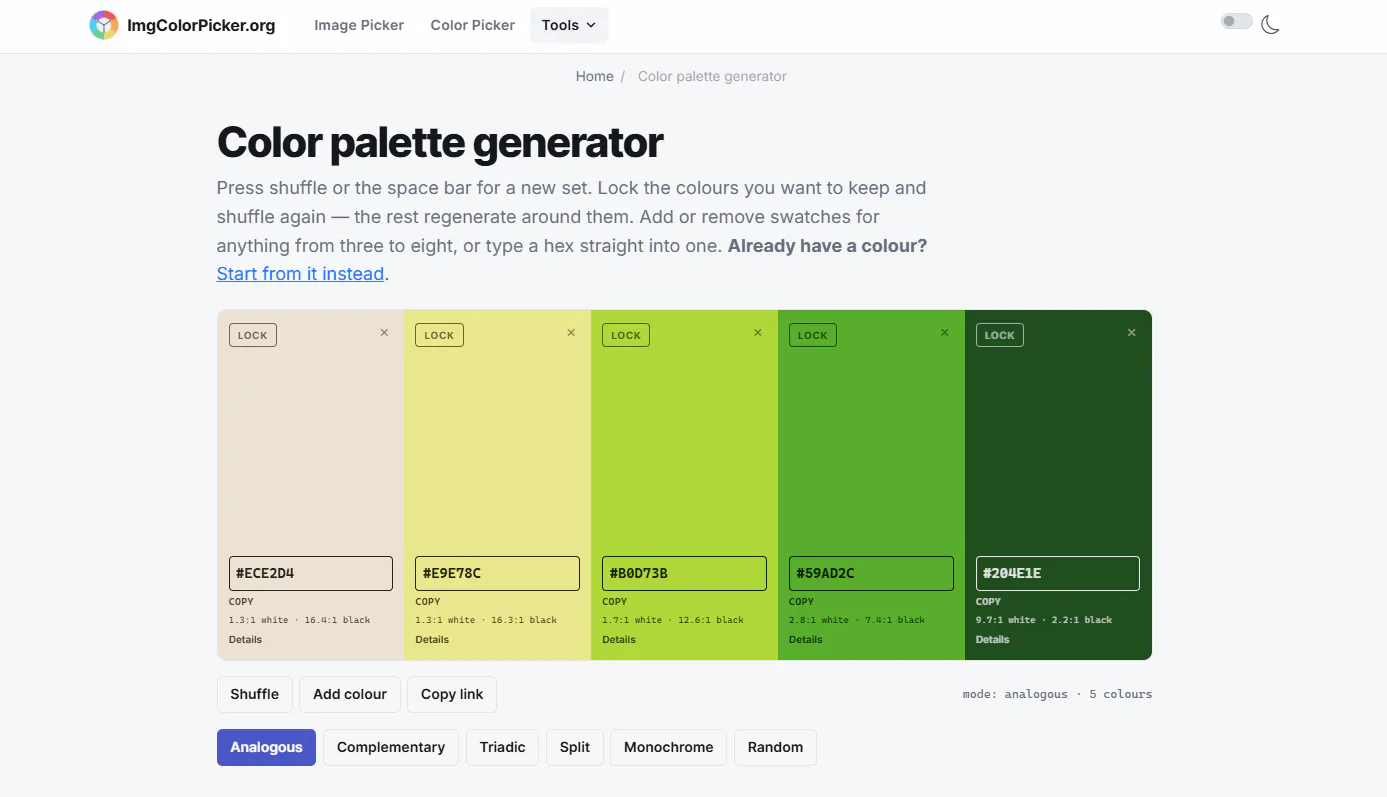Expand Details under #E9E78C
The image size is (1387, 797).
coord(432,639)
